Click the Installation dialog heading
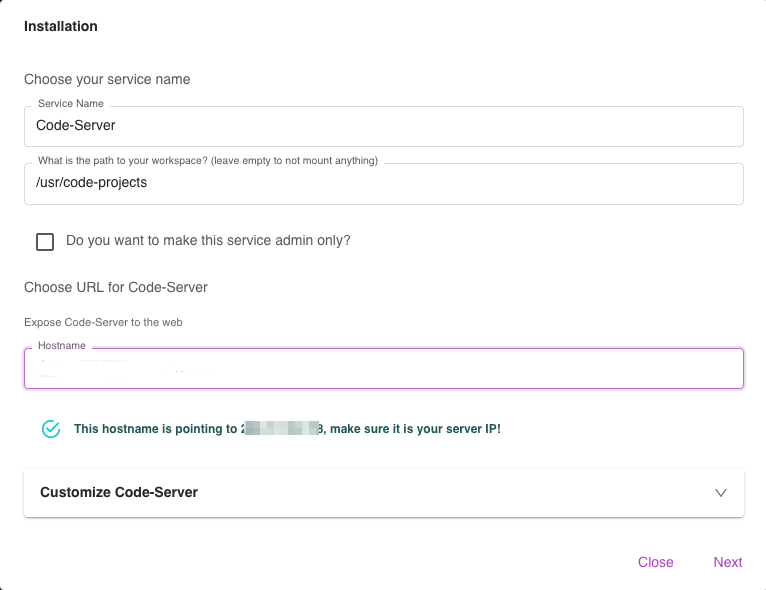Screen dimensions: 766x590 coord(61,27)
